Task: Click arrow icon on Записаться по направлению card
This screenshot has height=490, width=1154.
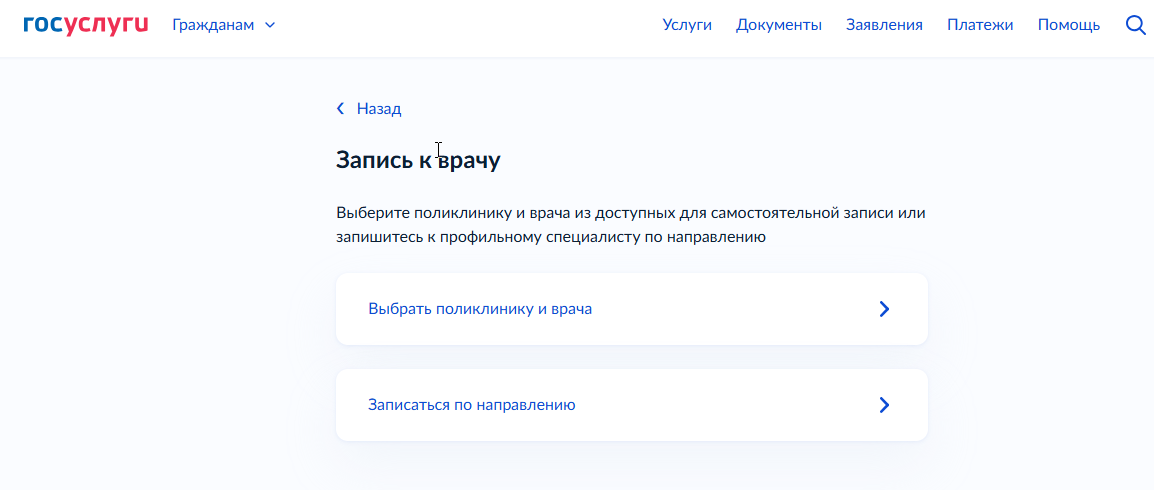Action: (884, 405)
